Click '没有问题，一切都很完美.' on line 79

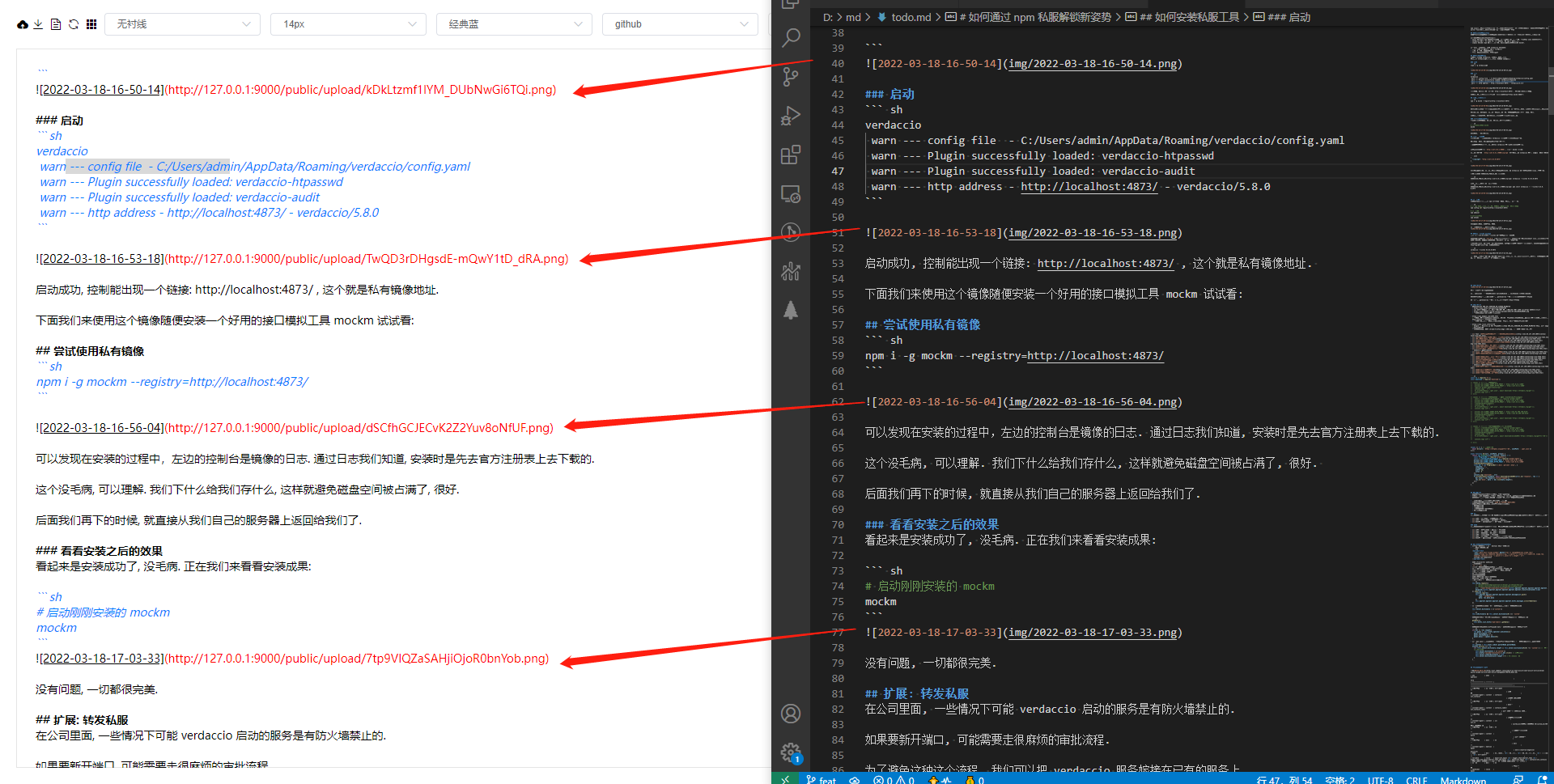click(x=931, y=663)
